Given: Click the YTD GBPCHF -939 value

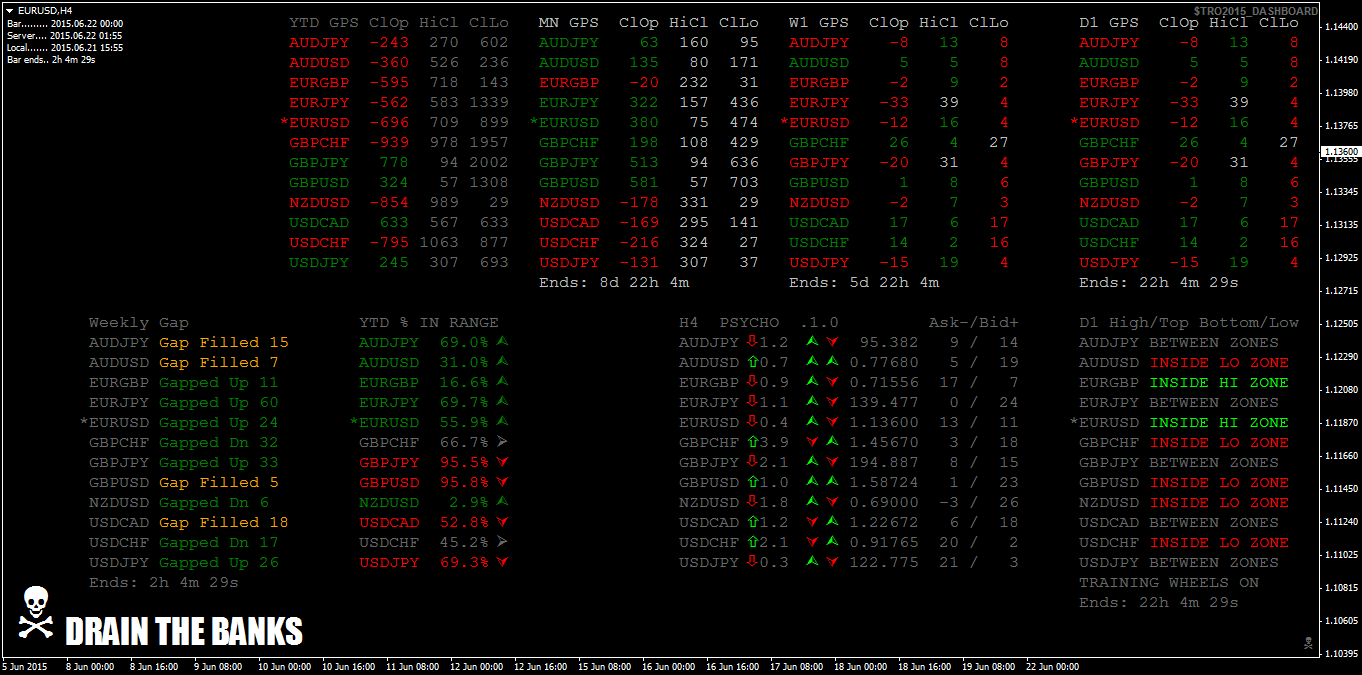Looking at the screenshot, I should tap(389, 142).
